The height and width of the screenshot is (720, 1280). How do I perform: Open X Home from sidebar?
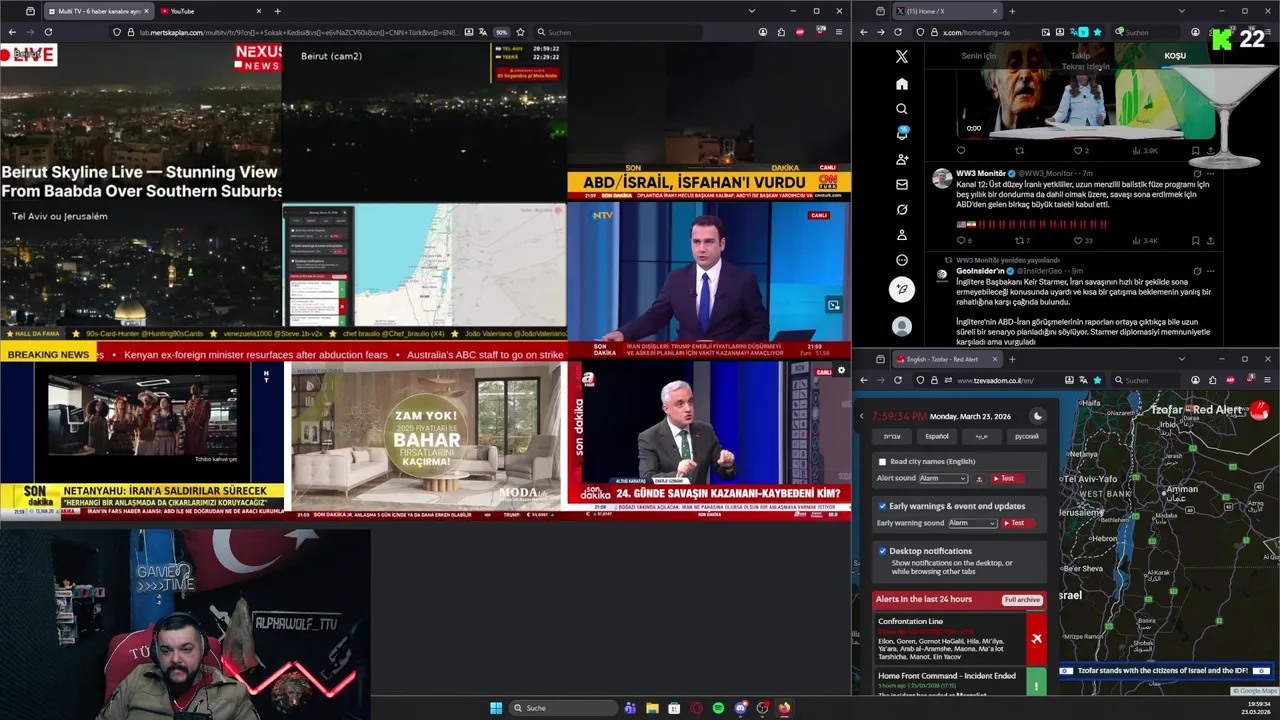901,84
